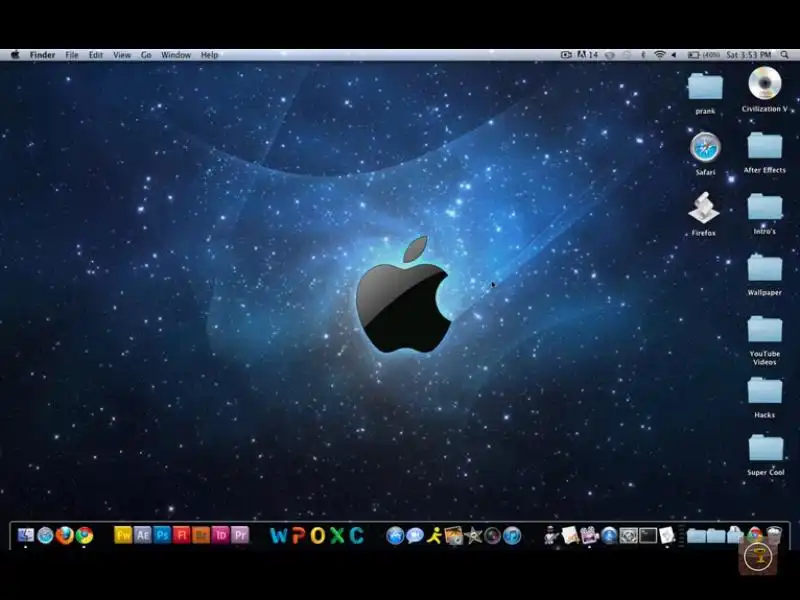Select the Super Cool folder
Viewport: 800px width, 600px height.
click(x=765, y=455)
